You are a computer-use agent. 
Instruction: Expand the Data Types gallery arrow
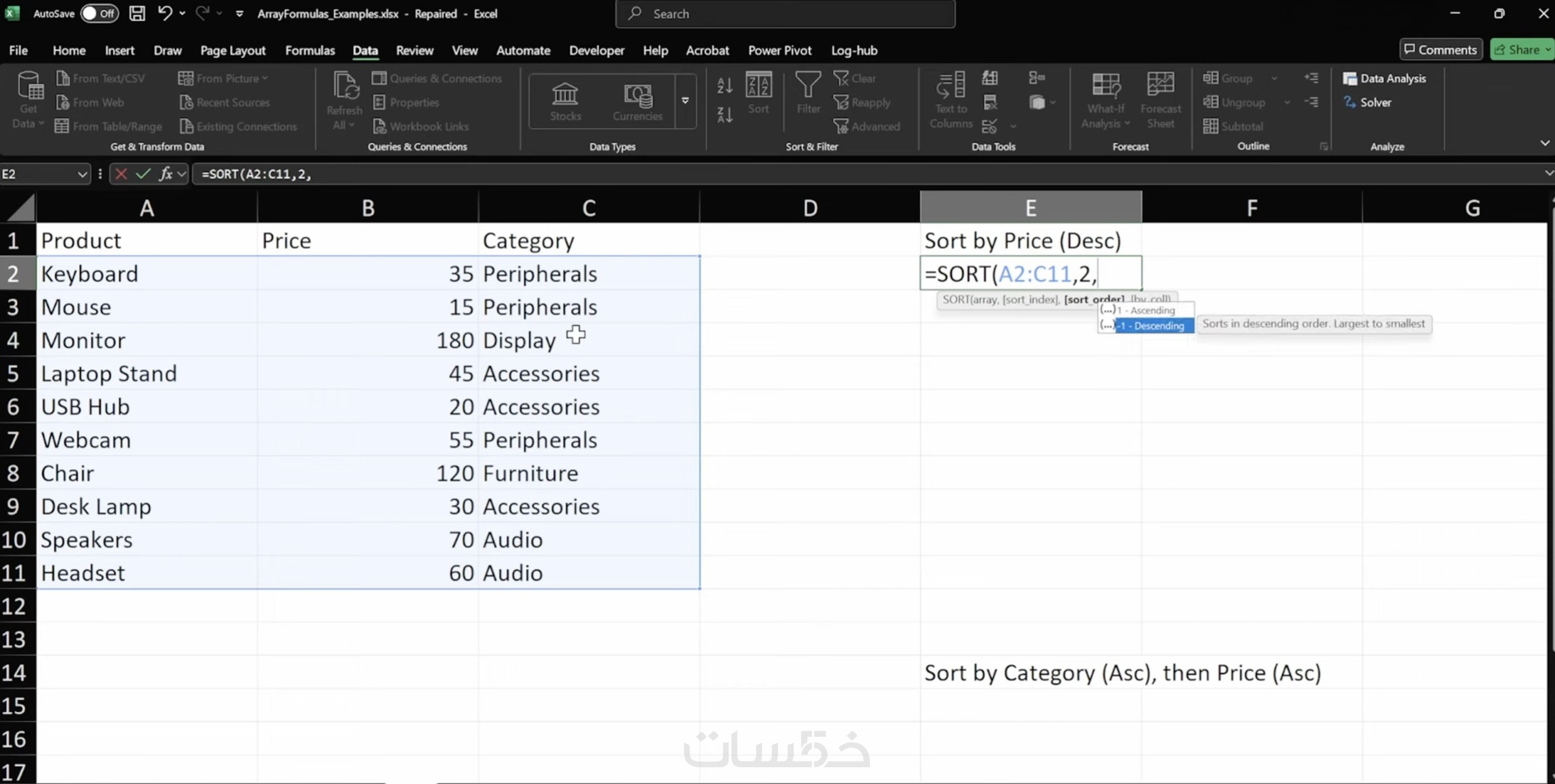click(x=685, y=101)
